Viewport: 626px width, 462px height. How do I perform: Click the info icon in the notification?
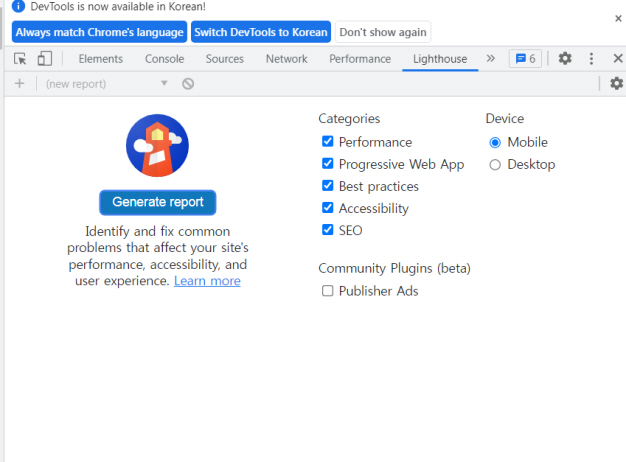tap(18, 6)
